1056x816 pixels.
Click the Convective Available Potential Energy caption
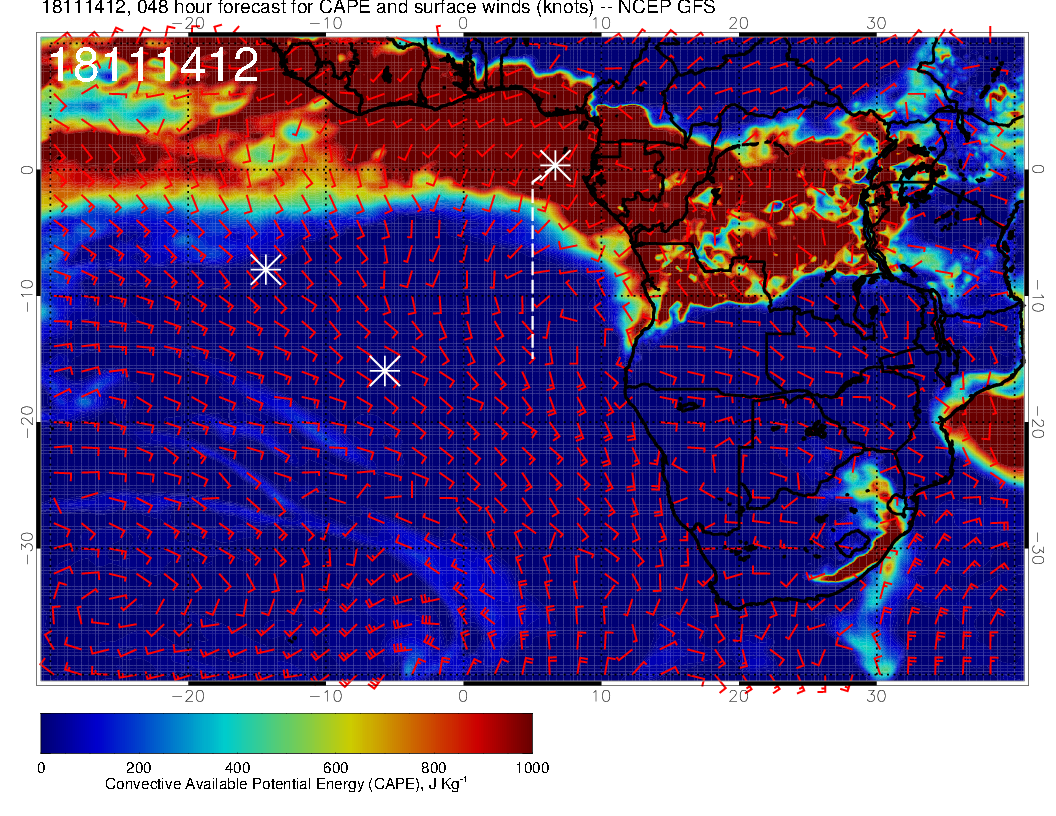pyautogui.click(x=286, y=785)
